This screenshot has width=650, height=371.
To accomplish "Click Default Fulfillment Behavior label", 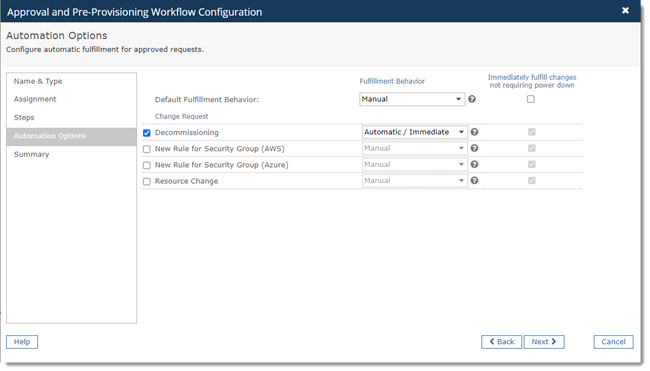I will pyautogui.click(x=207, y=99).
